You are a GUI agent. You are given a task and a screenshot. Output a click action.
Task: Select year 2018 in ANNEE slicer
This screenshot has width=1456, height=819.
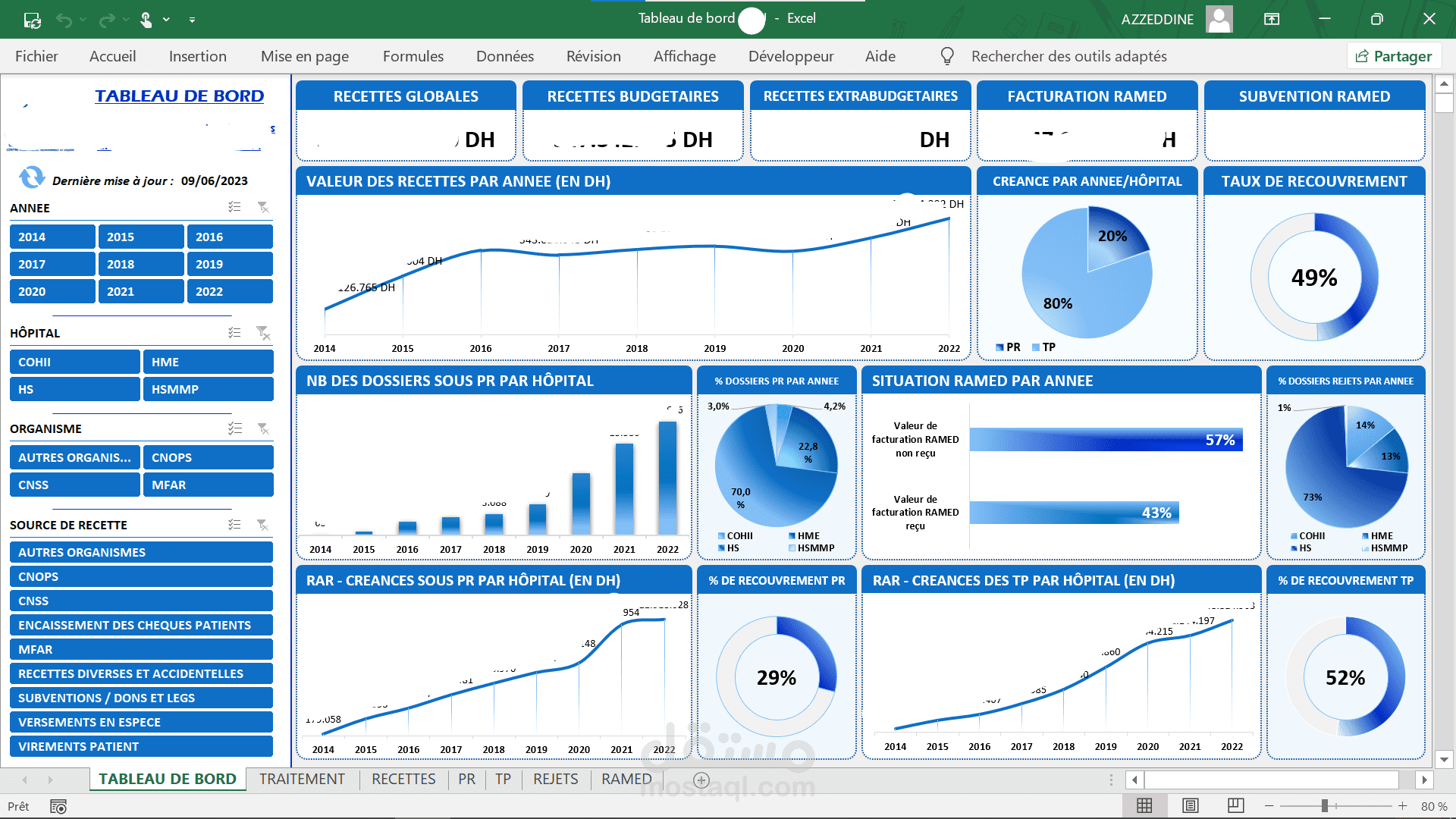[x=141, y=264]
